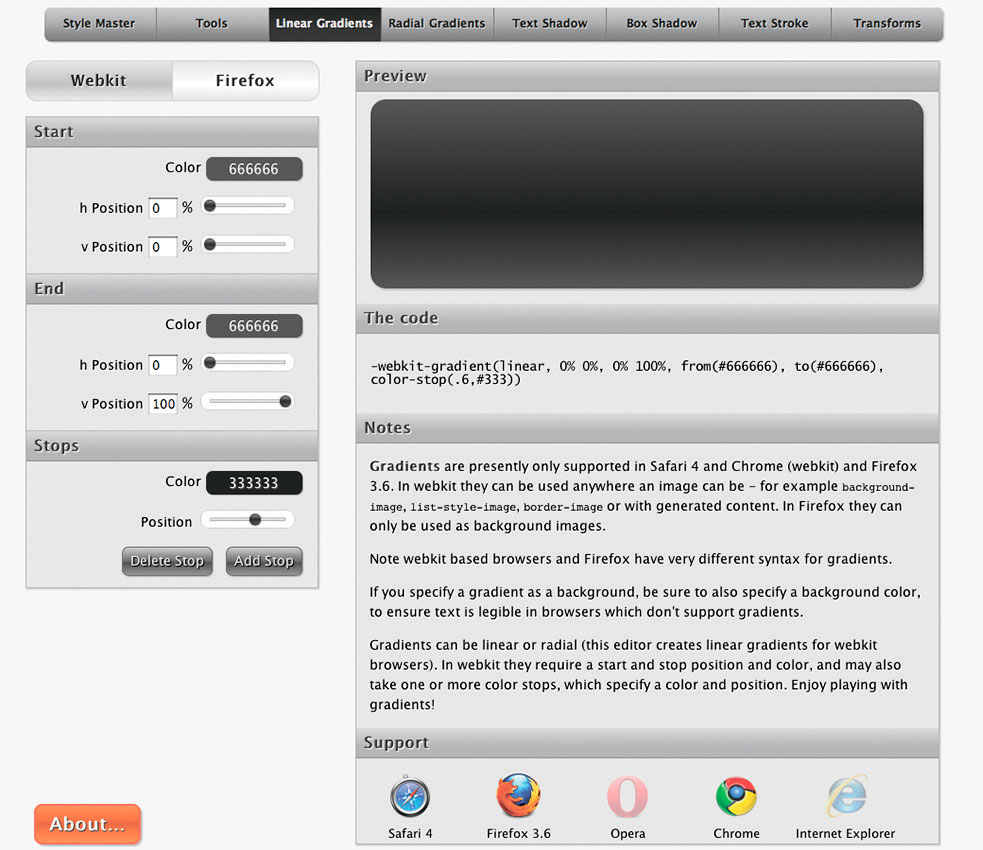Click the Chrome browser icon
Image resolution: width=983 pixels, height=850 pixels.
click(x=736, y=796)
